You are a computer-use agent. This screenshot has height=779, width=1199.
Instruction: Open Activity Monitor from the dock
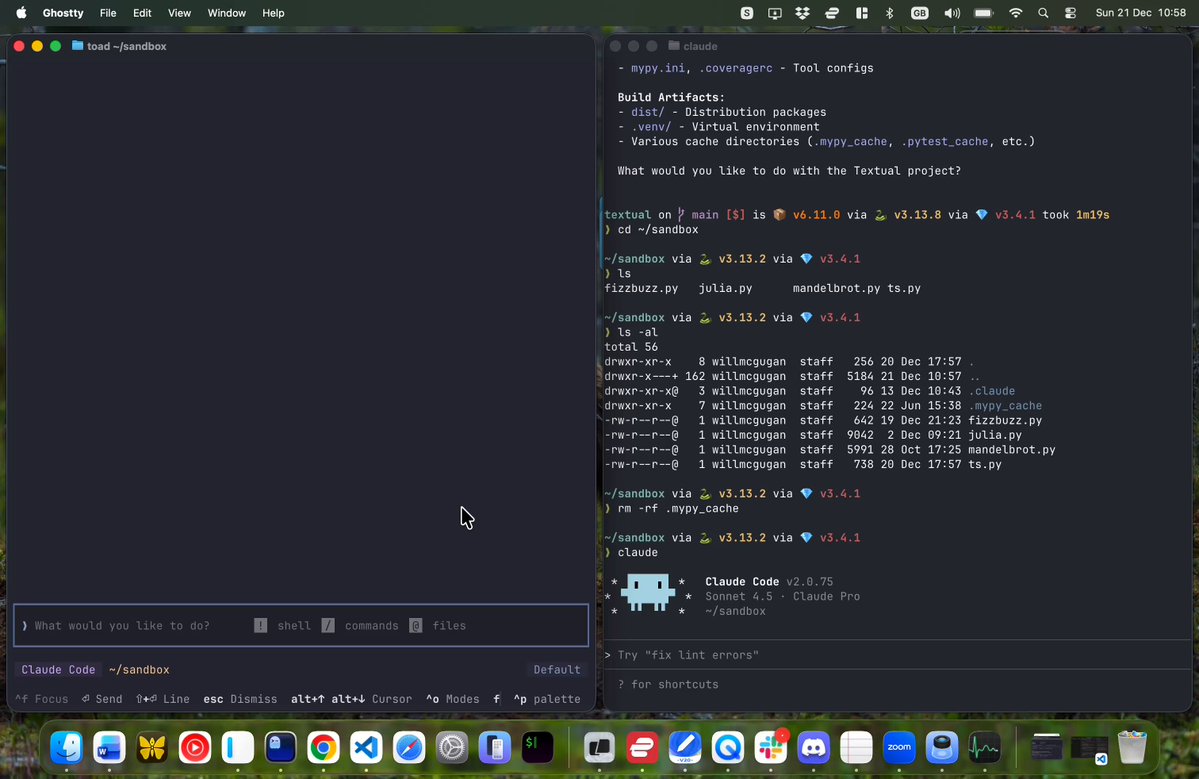[985, 747]
